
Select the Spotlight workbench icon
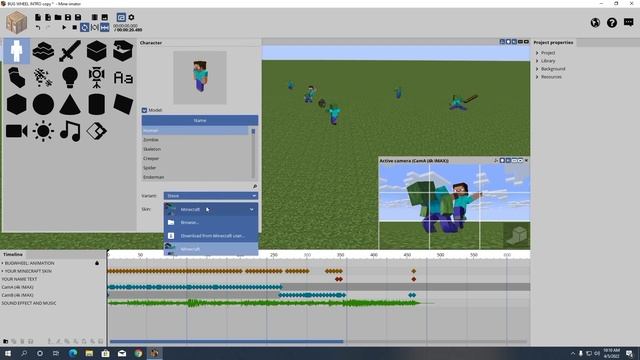pos(97,78)
